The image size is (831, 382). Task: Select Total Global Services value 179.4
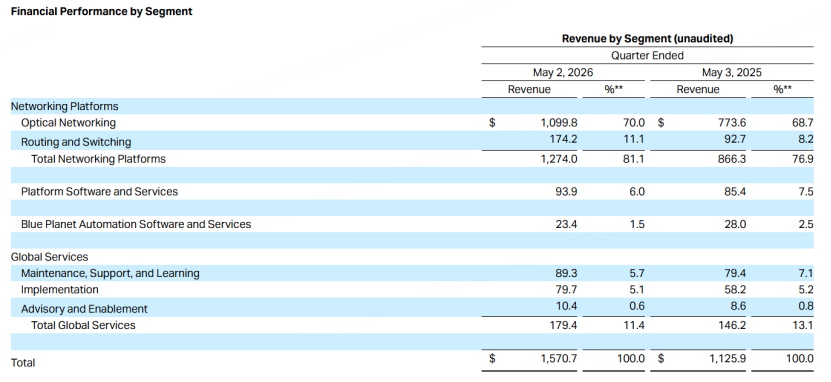coord(563,325)
